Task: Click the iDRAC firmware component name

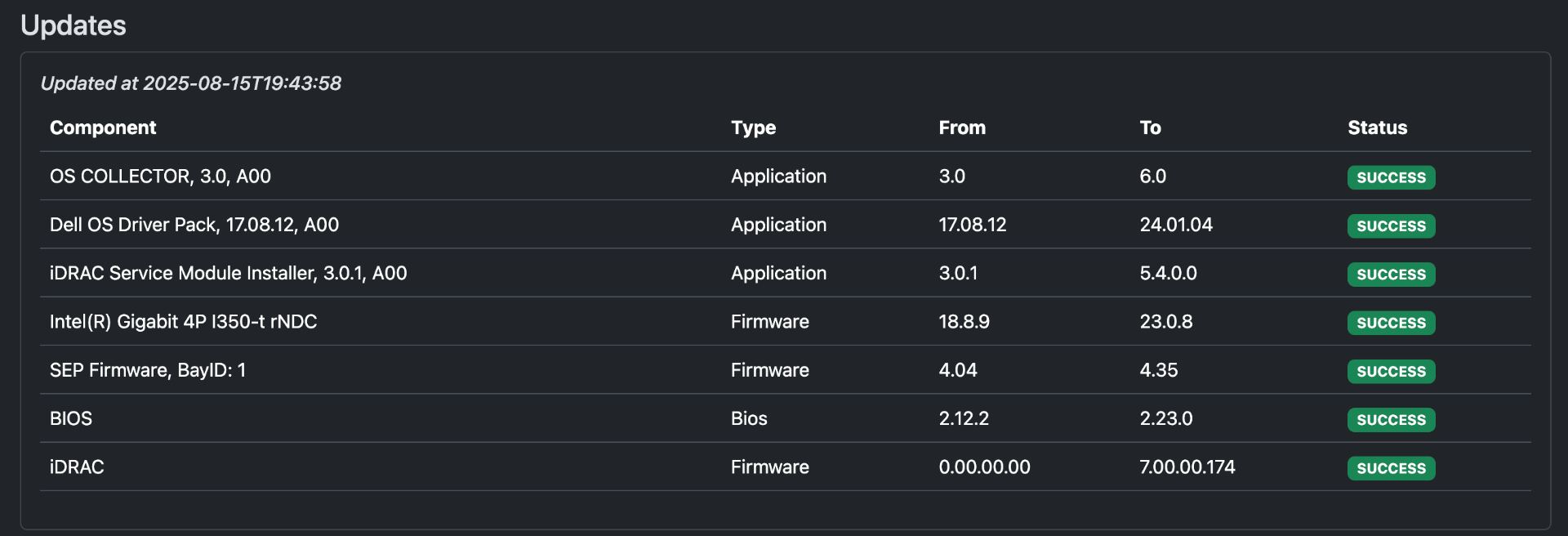Action: click(77, 467)
